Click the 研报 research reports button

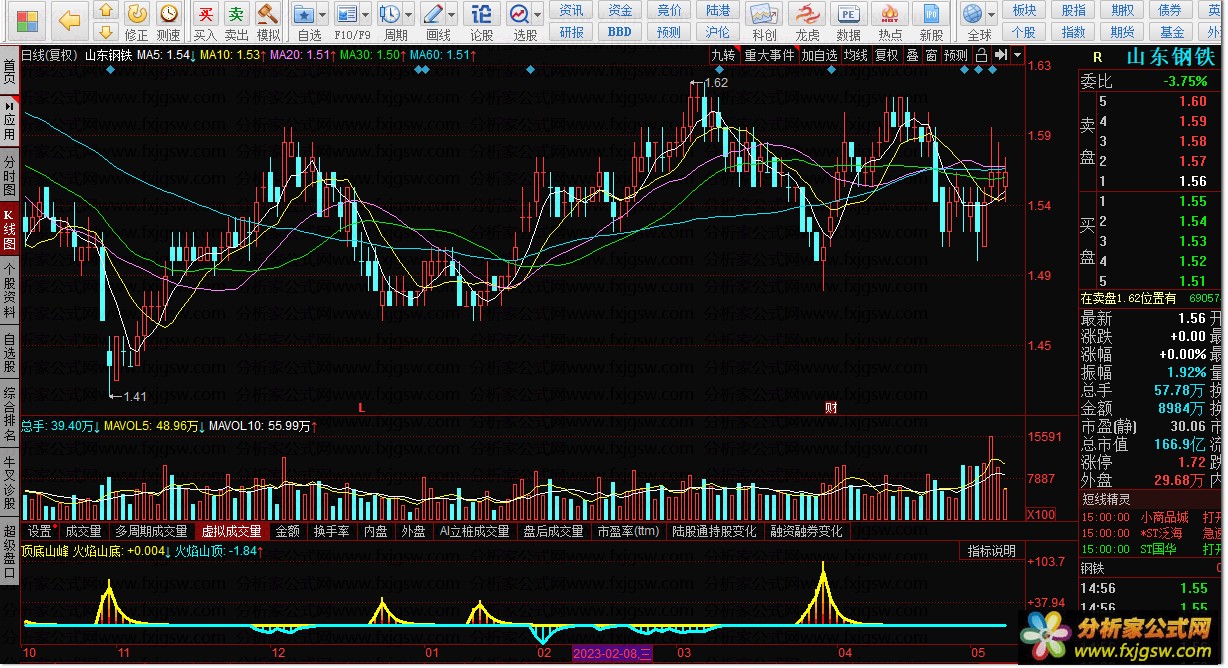click(572, 32)
